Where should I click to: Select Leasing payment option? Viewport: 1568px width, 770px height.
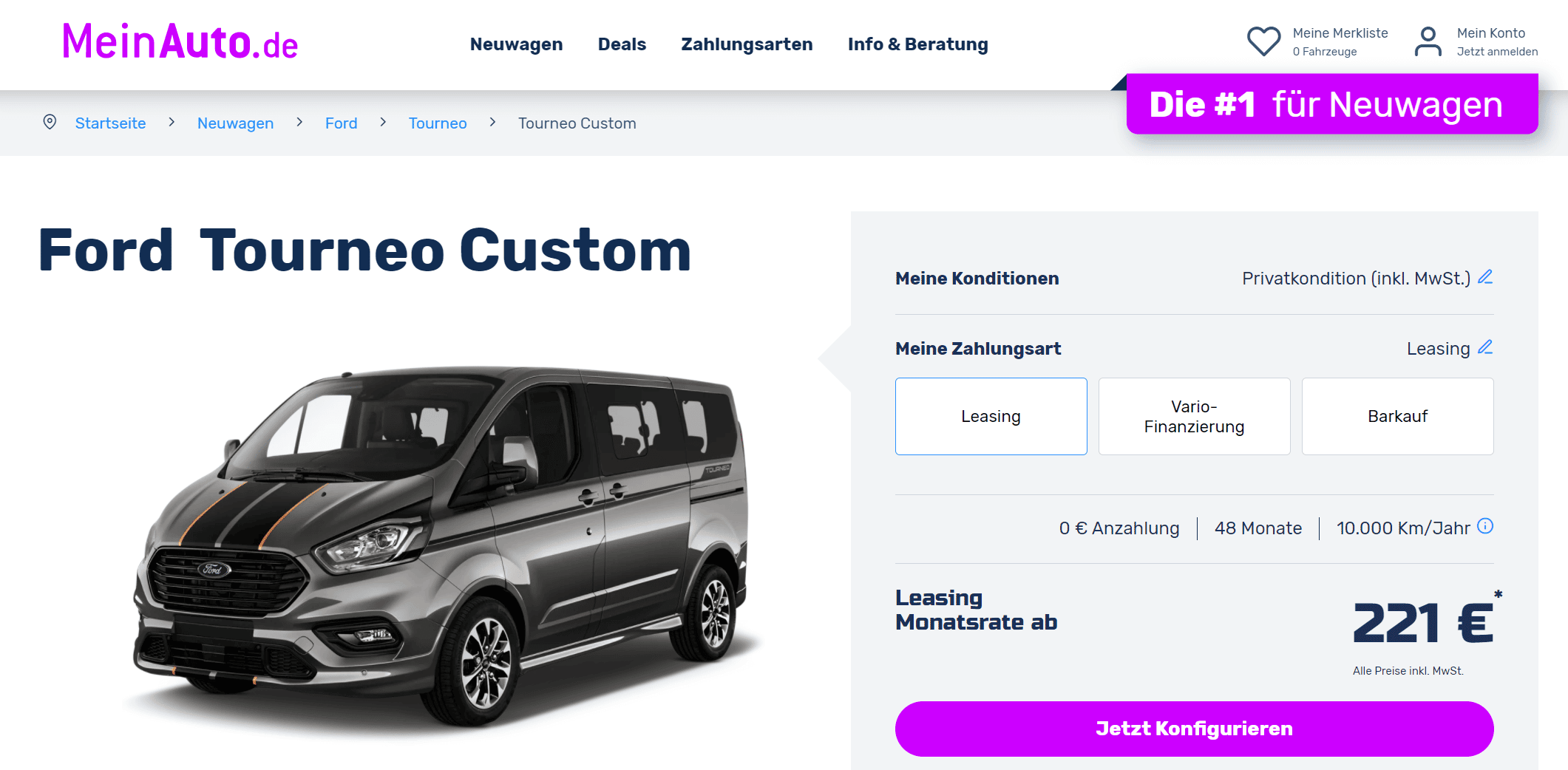(991, 416)
